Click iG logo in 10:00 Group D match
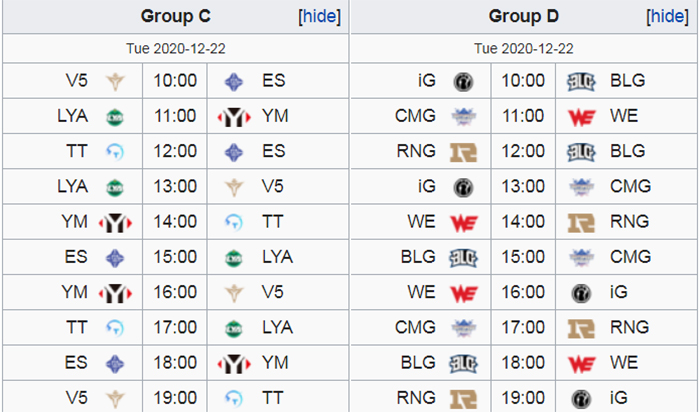Screen dimensions: 700x412 [x=463, y=81]
